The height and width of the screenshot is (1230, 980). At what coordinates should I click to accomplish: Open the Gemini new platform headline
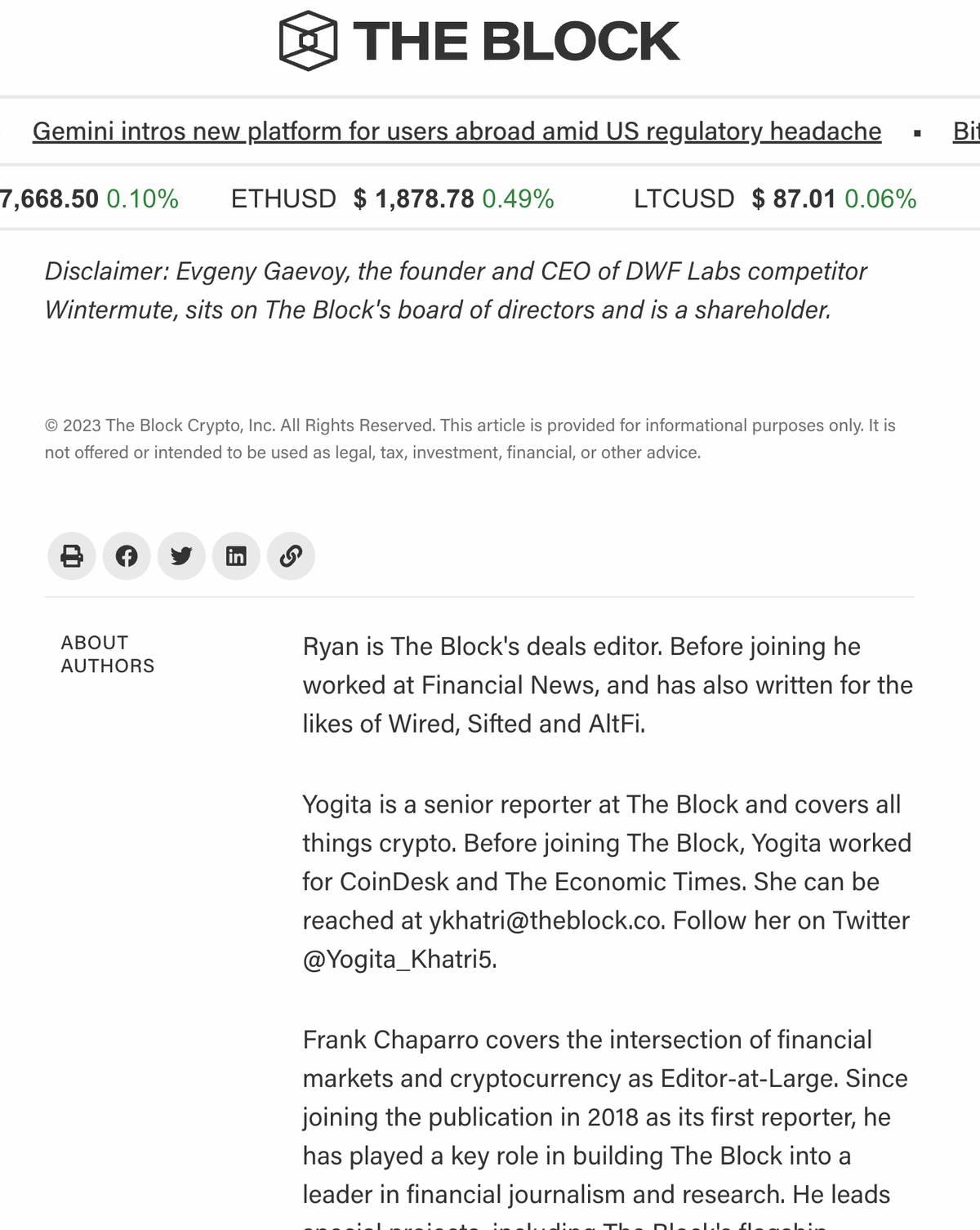coord(457,131)
